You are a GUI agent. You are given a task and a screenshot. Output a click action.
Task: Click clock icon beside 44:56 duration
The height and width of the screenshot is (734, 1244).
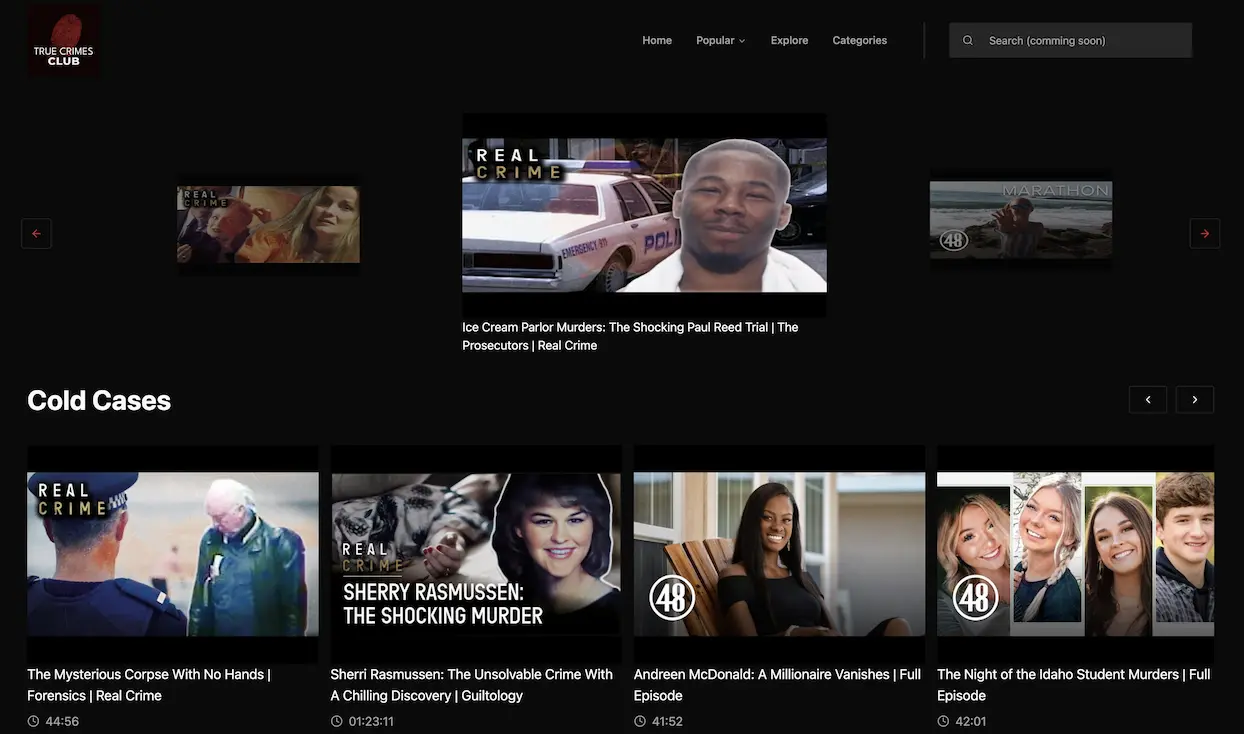click(33, 721)
